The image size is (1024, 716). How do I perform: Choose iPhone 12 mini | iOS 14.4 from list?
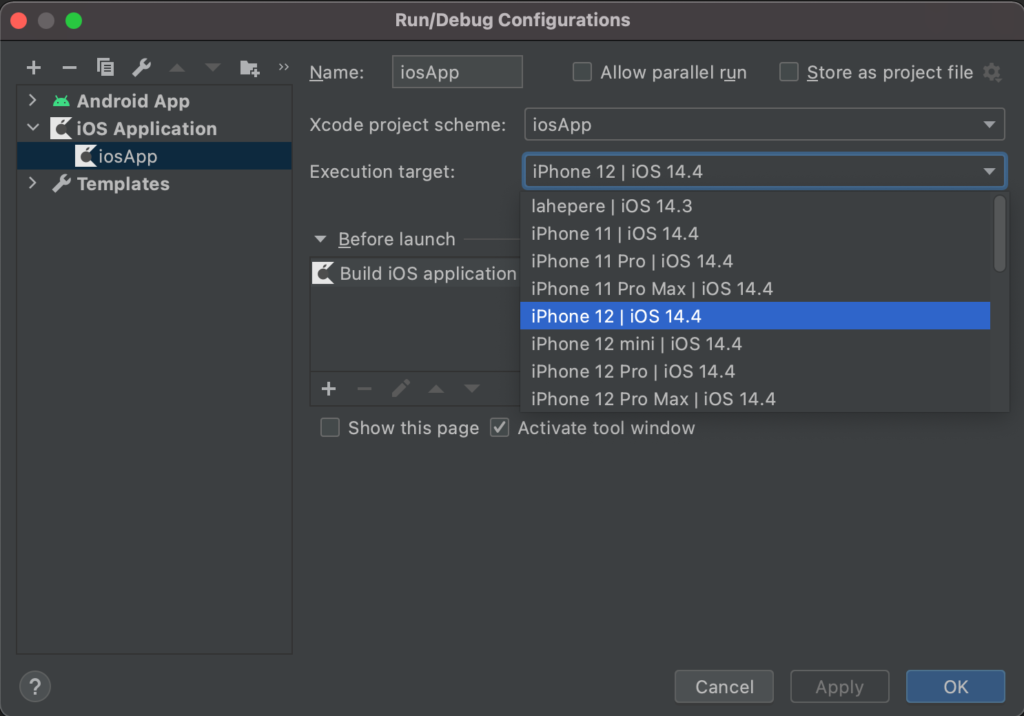[636, 344]
